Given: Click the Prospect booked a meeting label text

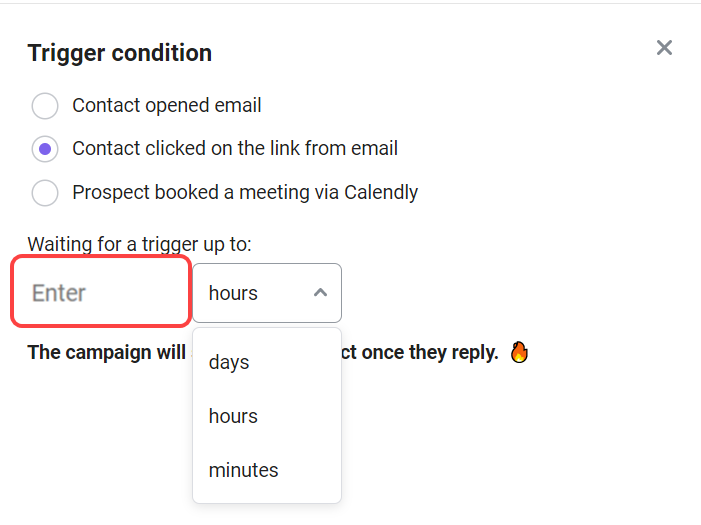Looking at the screenshot, I should [x=245, y=193].
